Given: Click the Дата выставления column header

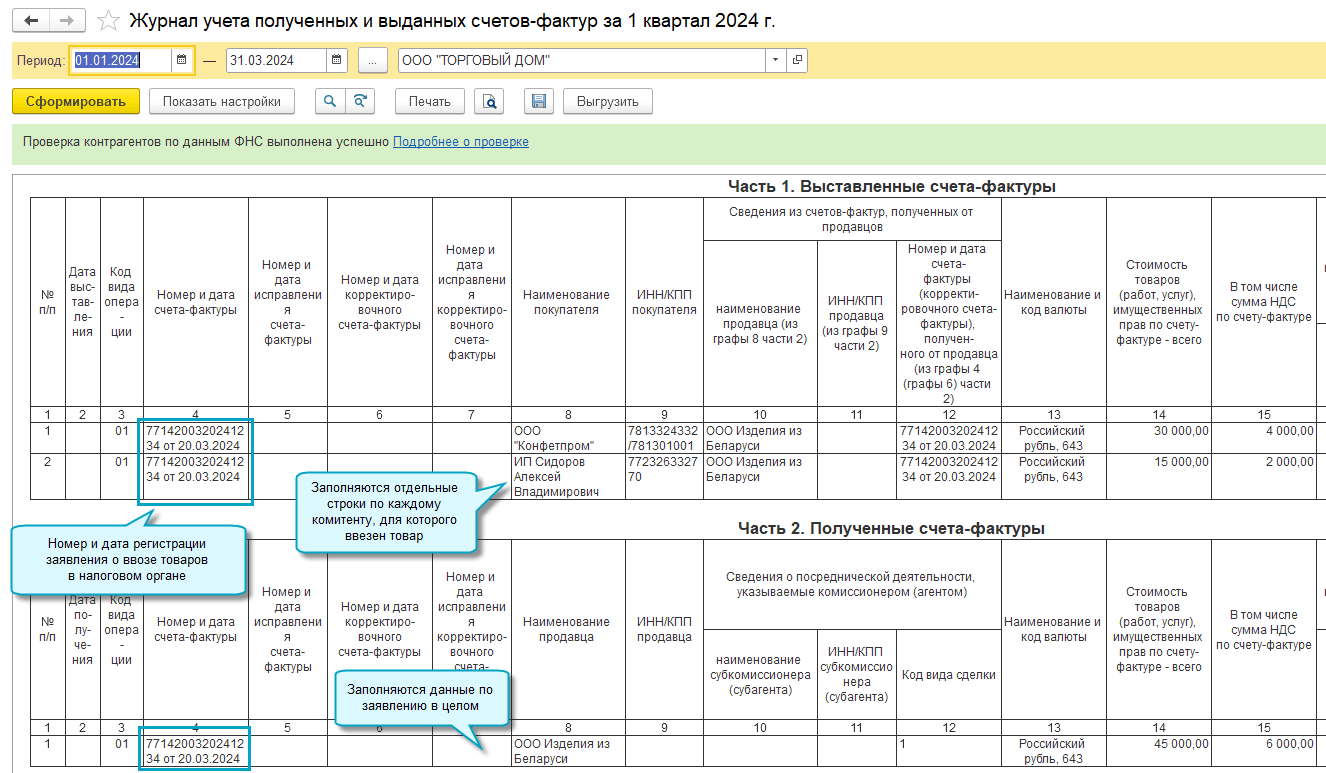Looking at the screenshot, I should tap(83, 302).
